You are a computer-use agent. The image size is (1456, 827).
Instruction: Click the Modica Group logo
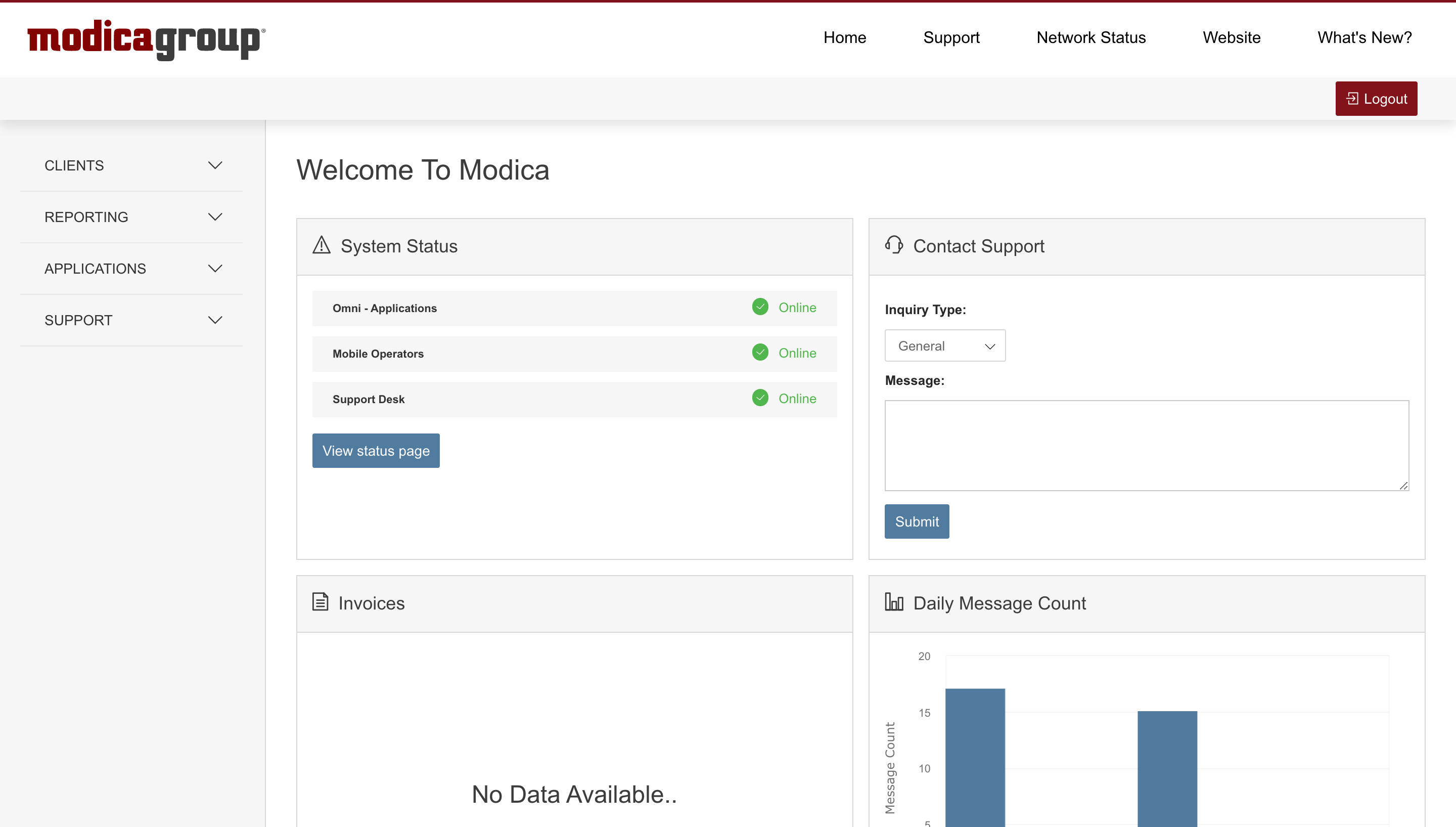click(146, 40)
